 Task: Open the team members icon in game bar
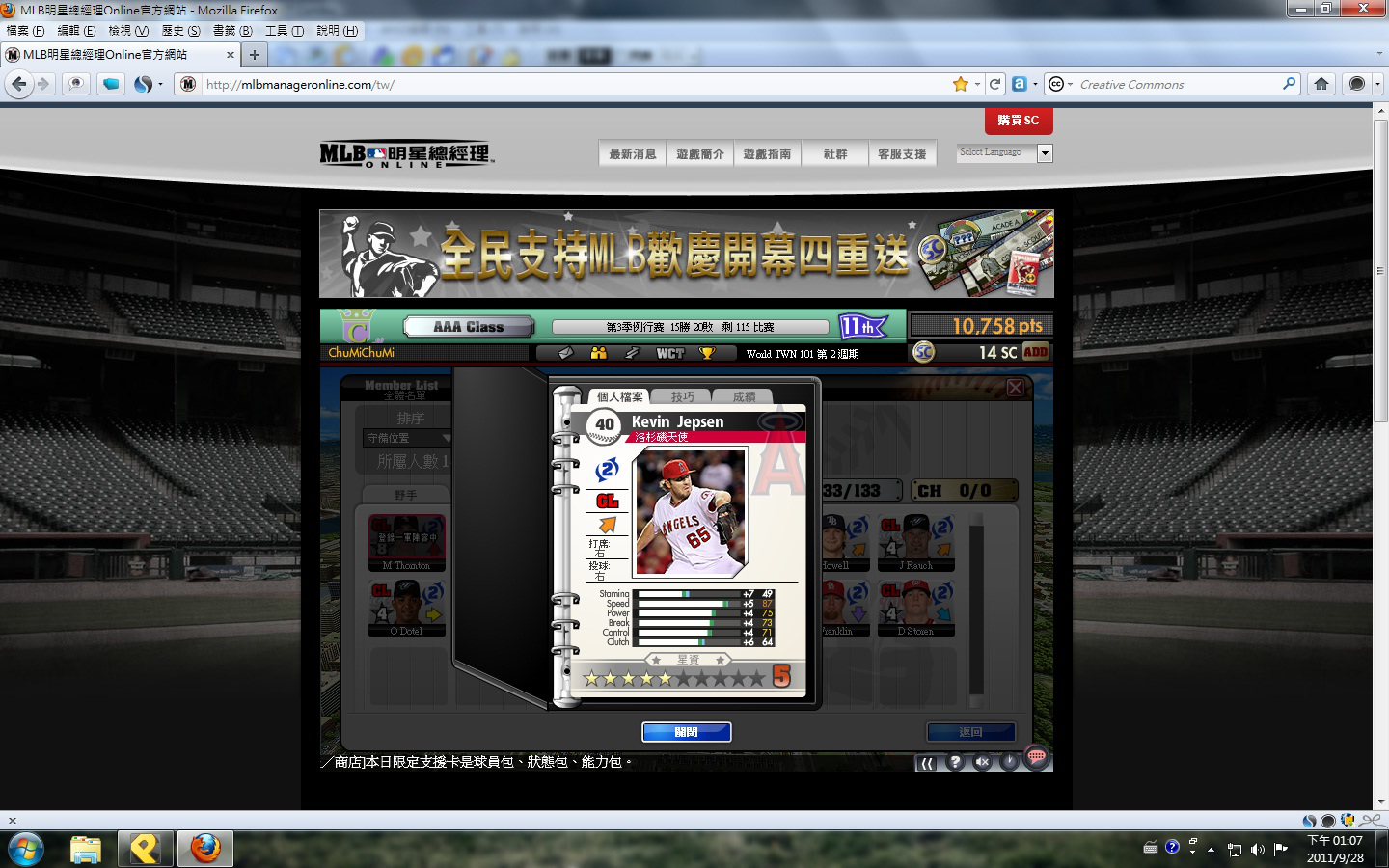tap(599, 353)
